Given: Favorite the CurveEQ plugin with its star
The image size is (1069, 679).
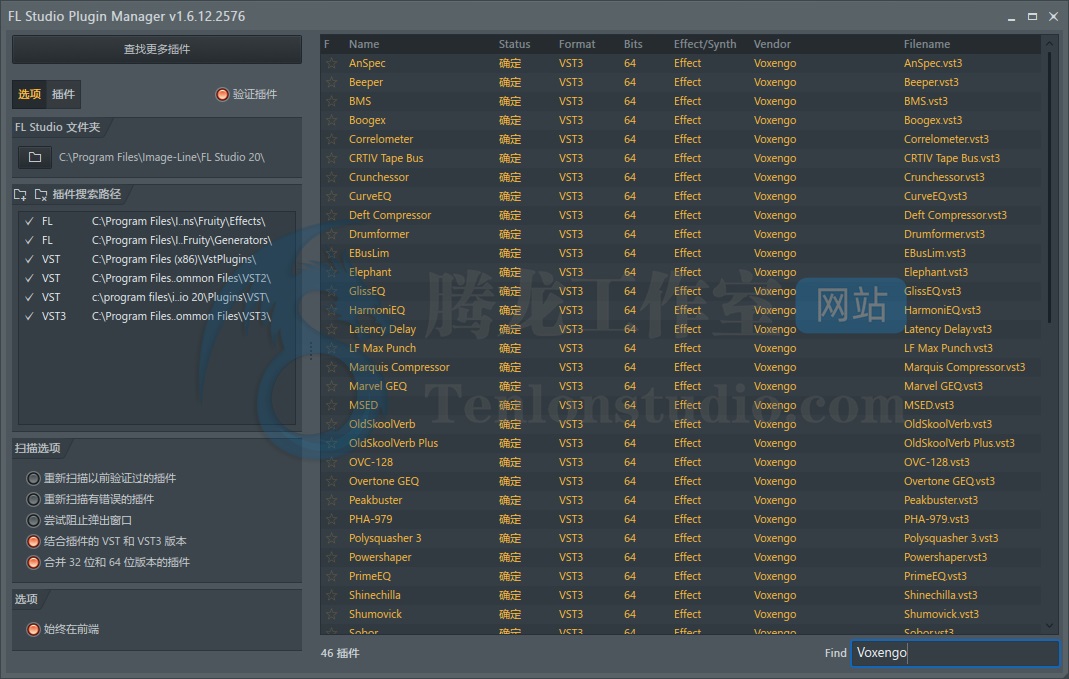Looking at the screenshot, I should [x=331, y=196].
